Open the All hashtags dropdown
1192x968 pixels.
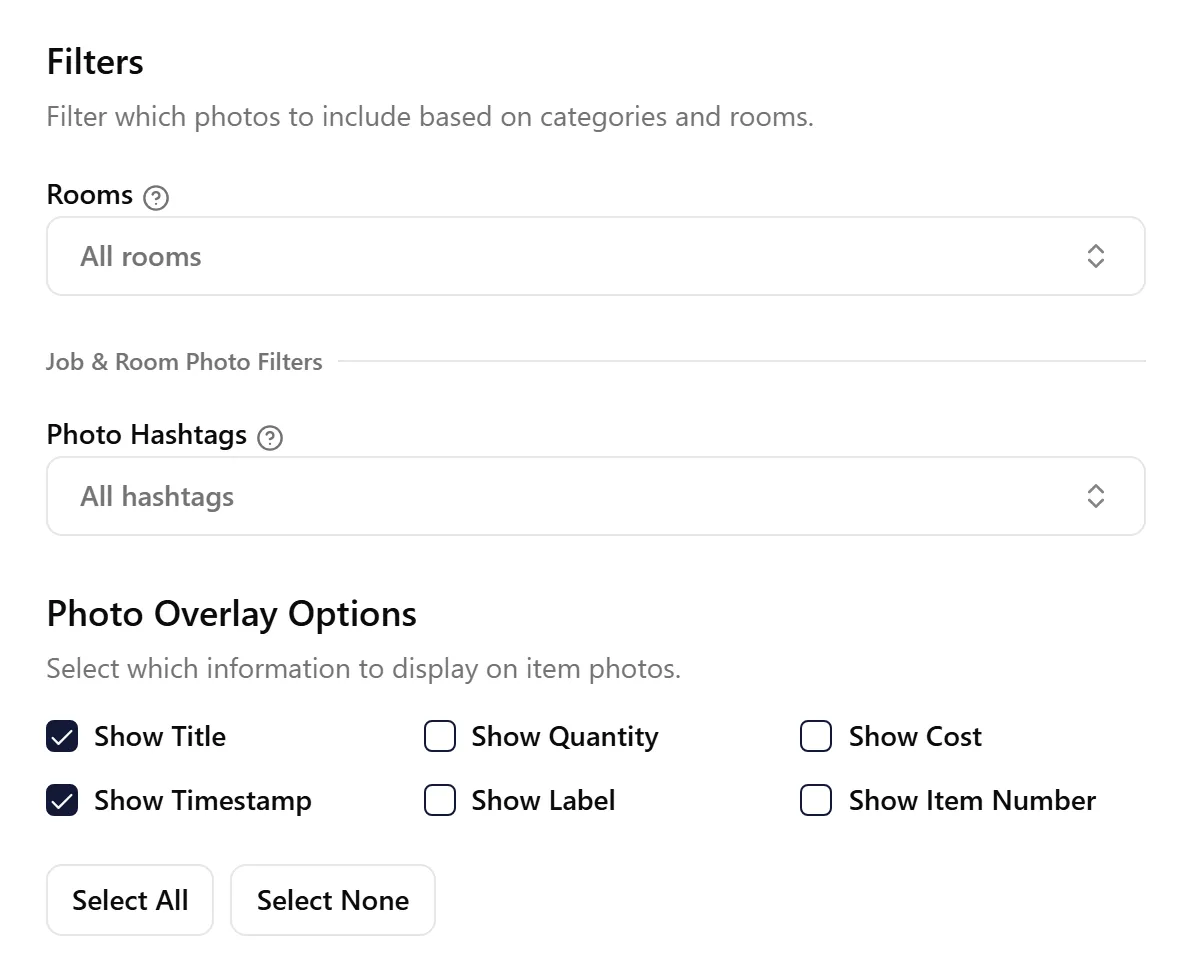click(596, 496)
